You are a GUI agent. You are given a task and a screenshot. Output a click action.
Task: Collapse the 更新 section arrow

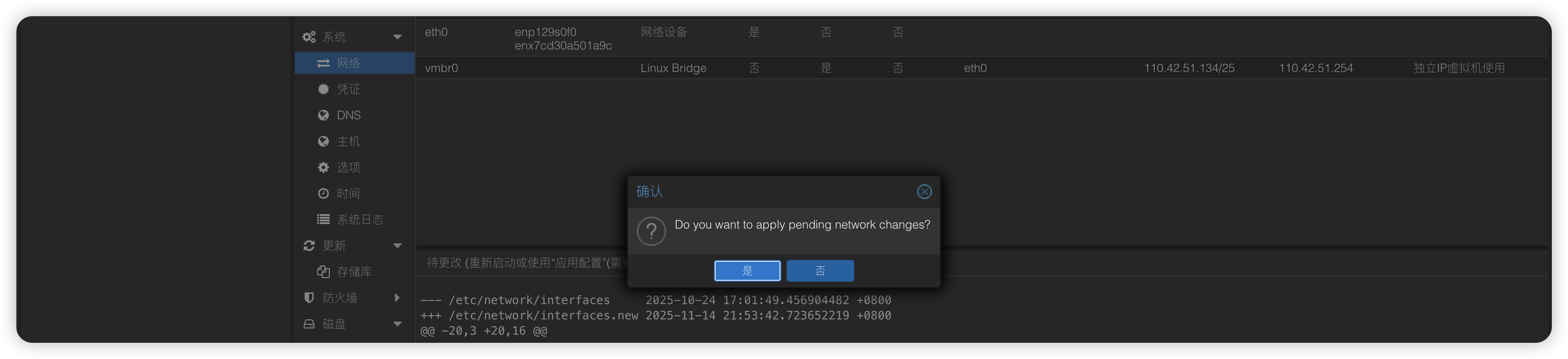[x=398, y=246]
